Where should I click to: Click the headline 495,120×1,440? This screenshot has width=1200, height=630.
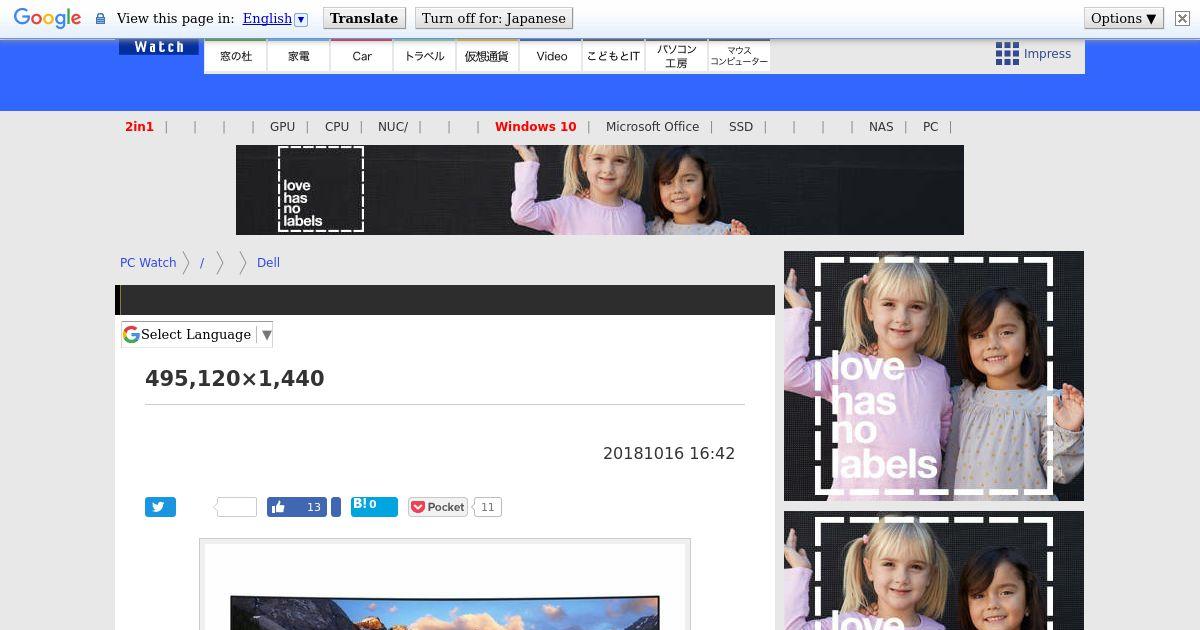pos(235,379)
